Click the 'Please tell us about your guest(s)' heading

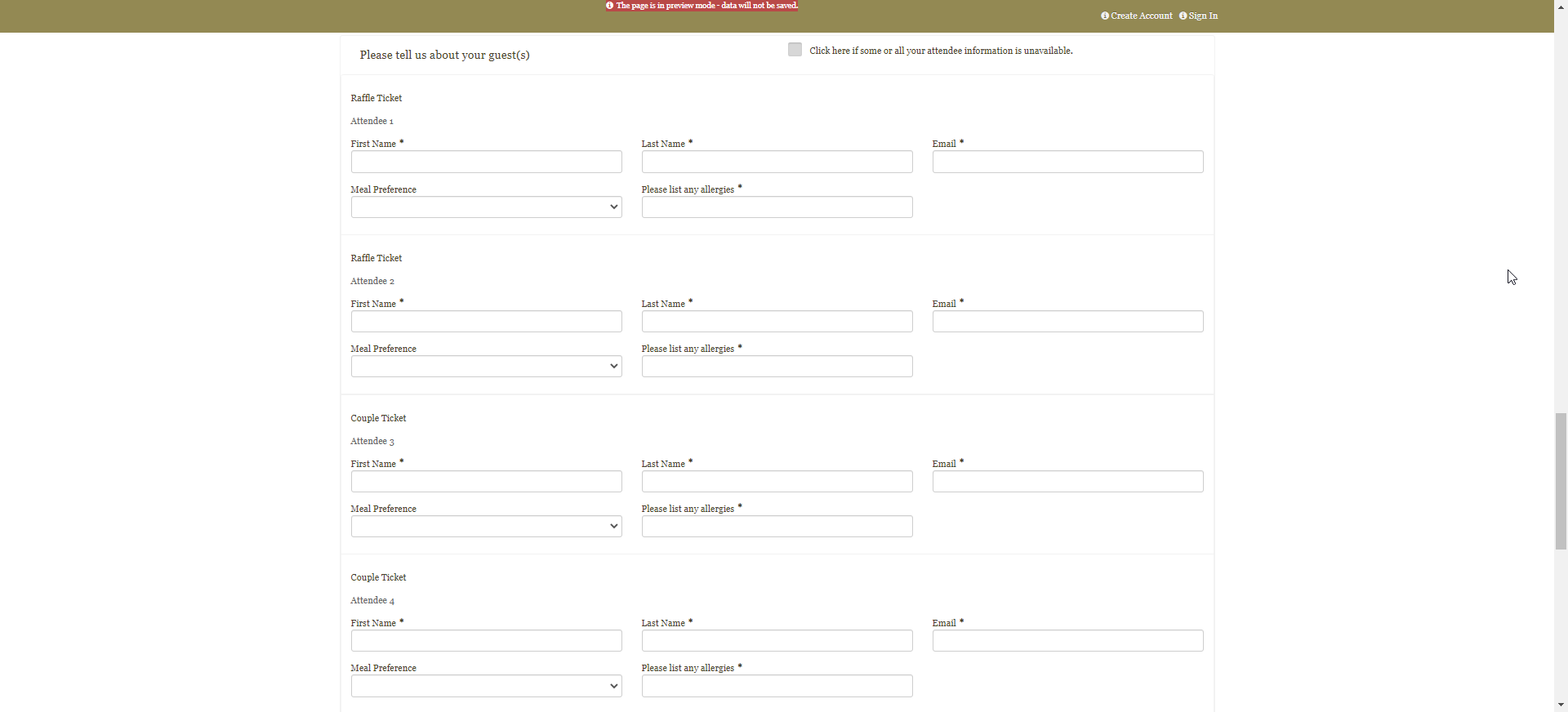pos(444,55)
